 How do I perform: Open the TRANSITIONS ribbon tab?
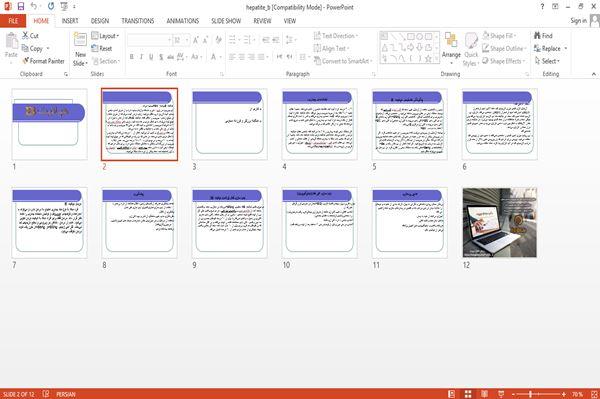coord(138,21)
